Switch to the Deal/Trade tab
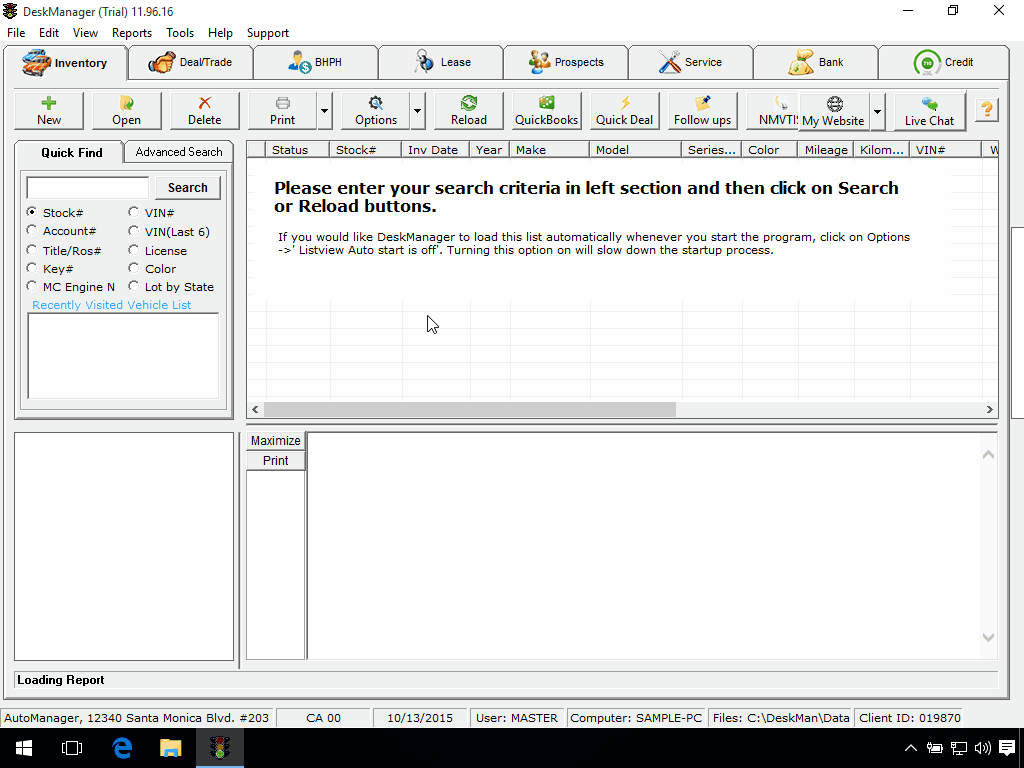This screenshot has height=768, width=1024. pyautogui.click(x=190, y=63)
